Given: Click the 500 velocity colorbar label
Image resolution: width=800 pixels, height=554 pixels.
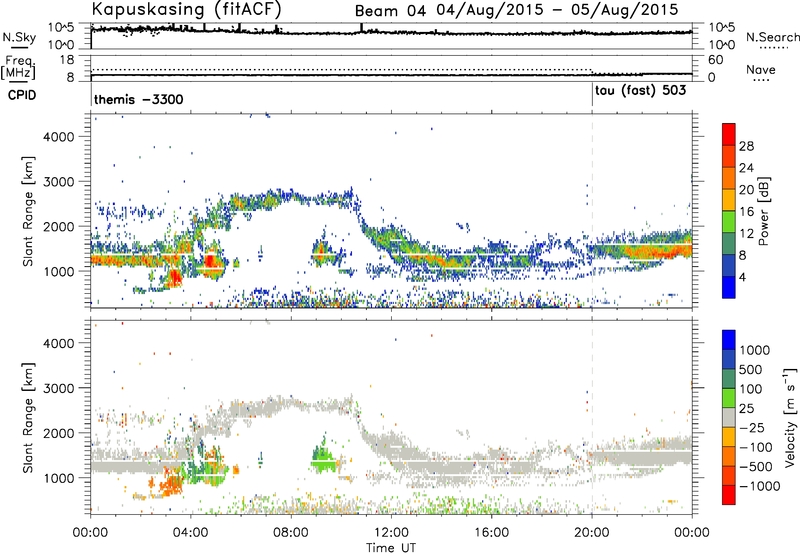Looking at the screenshot, I should [751, 370].
